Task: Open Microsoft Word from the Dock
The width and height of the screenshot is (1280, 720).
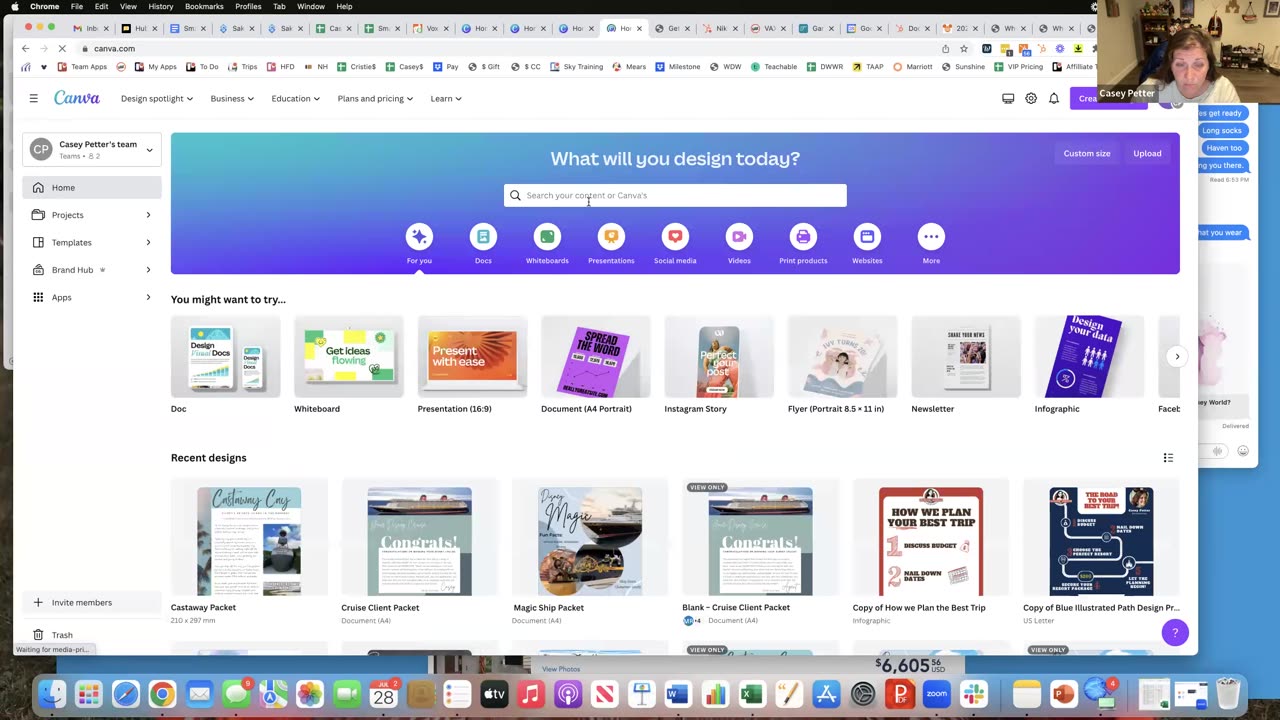Action: coord(678,693)
